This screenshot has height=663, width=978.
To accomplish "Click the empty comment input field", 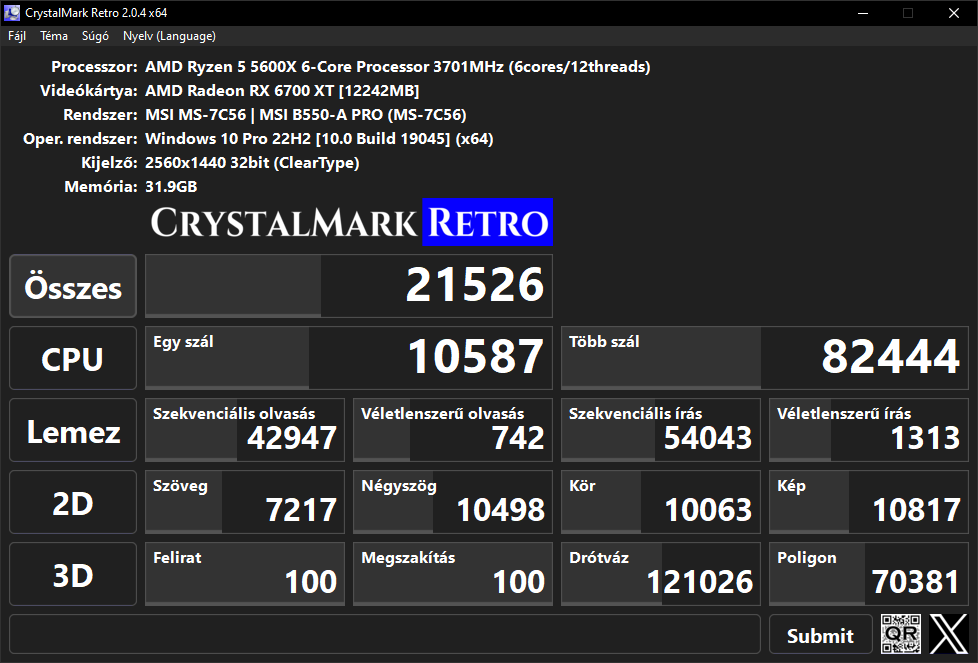I will (x=385, y=635).
